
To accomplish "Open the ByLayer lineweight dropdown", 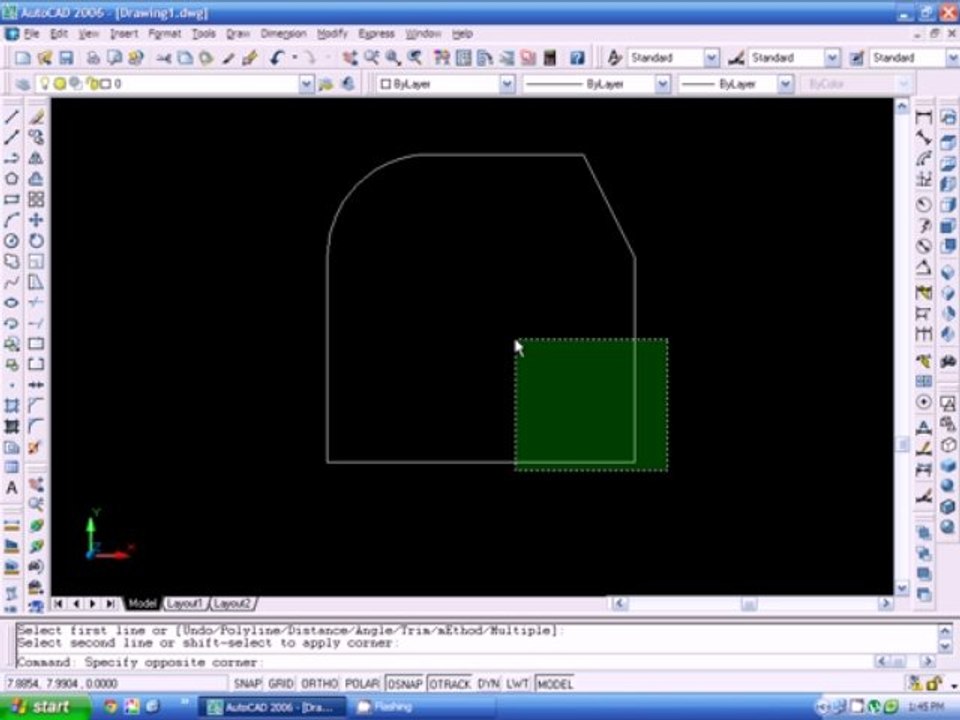I will (x=786, y=84).
